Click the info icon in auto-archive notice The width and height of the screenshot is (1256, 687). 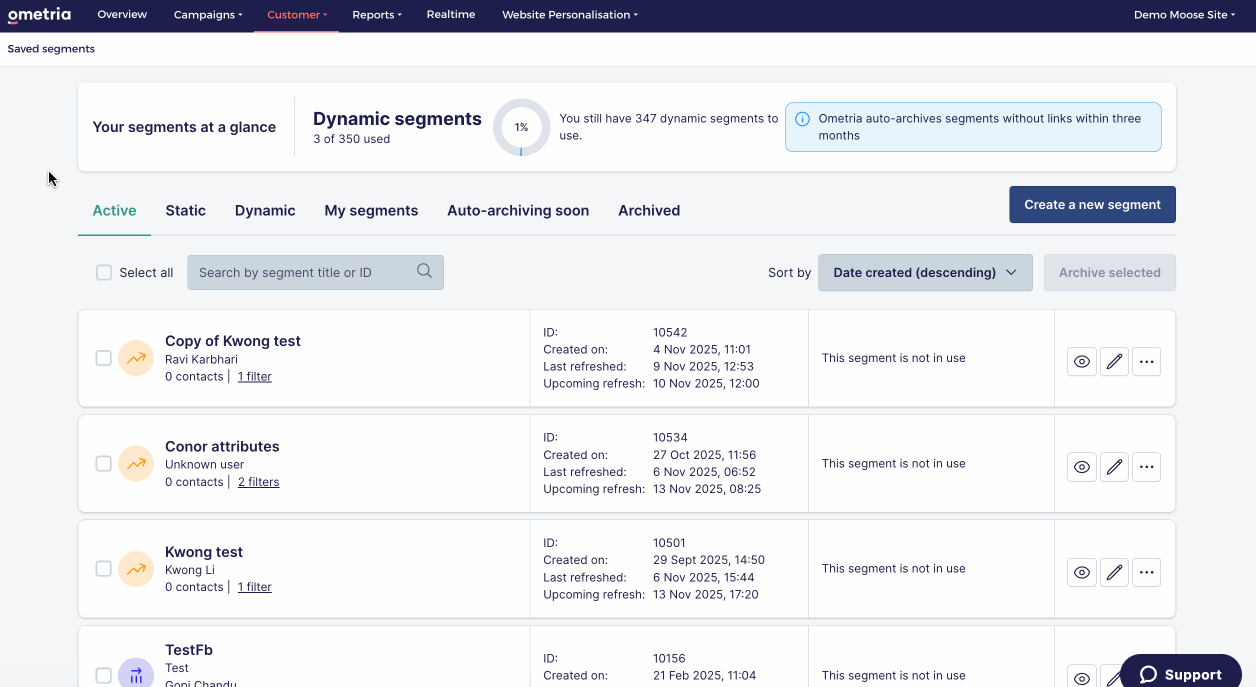(802, 119)
